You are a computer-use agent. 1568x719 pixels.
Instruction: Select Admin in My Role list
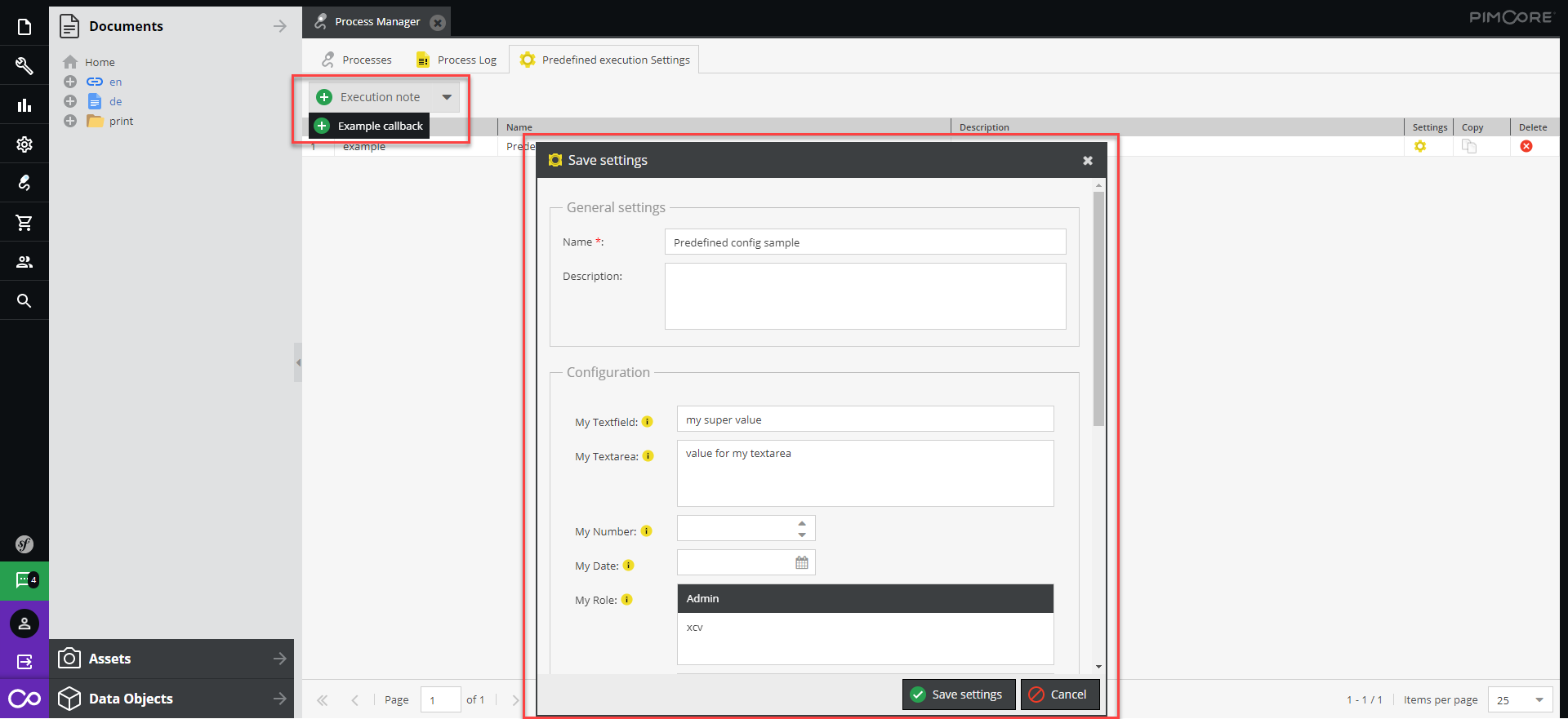tap(865, 598)
